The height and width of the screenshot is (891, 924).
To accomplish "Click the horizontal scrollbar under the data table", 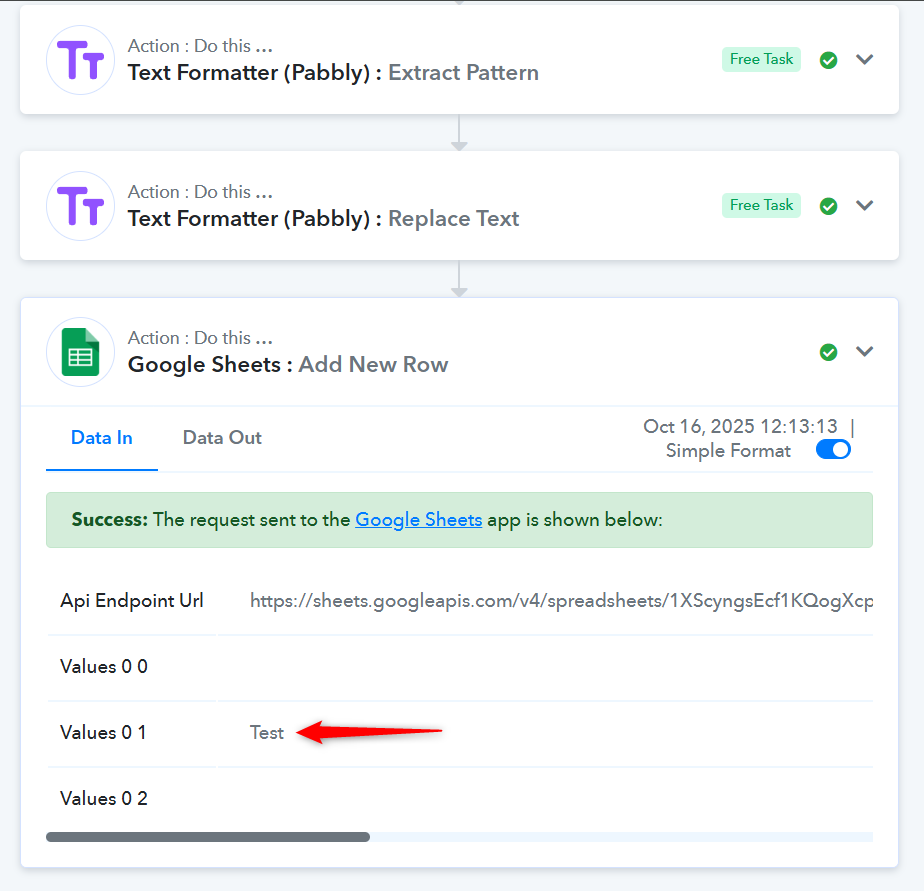I will [208, 837].
